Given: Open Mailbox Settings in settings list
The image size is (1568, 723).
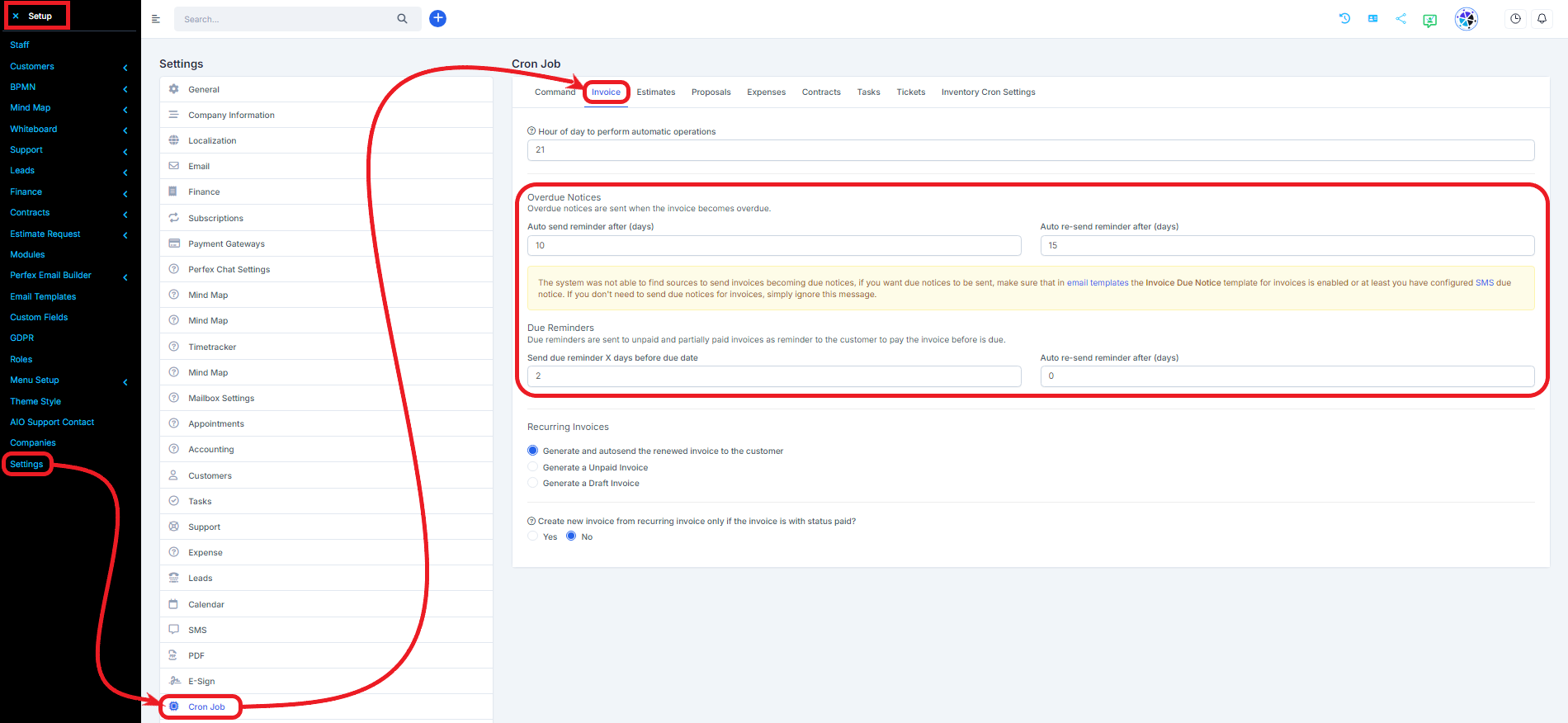Looking at the screenshot, I should pos(326,398).
